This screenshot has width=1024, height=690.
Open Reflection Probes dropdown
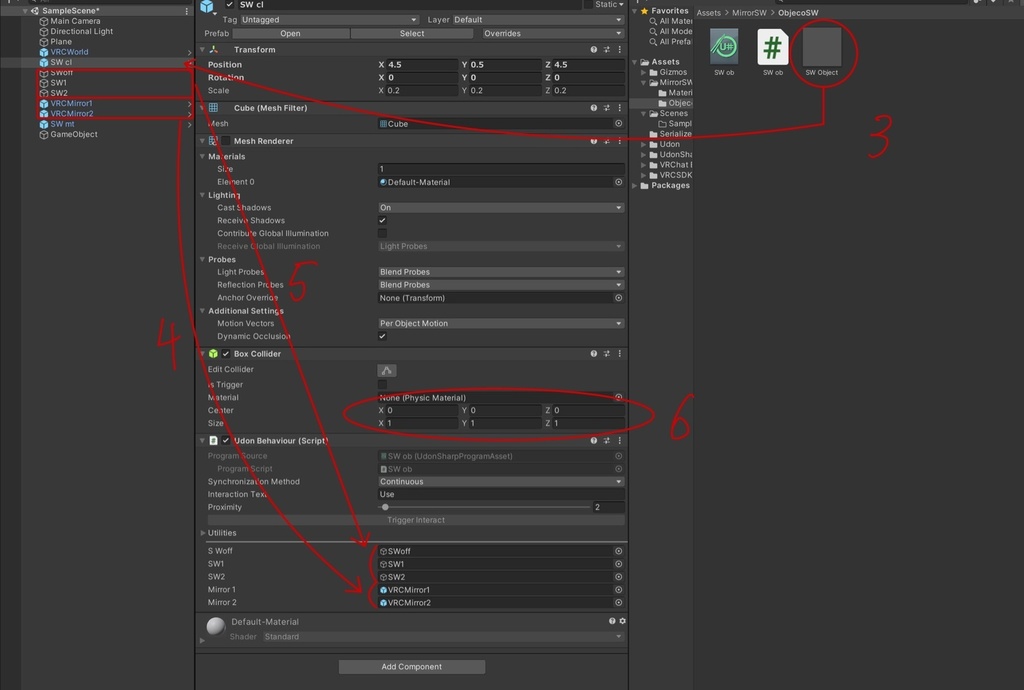[501, 285]
